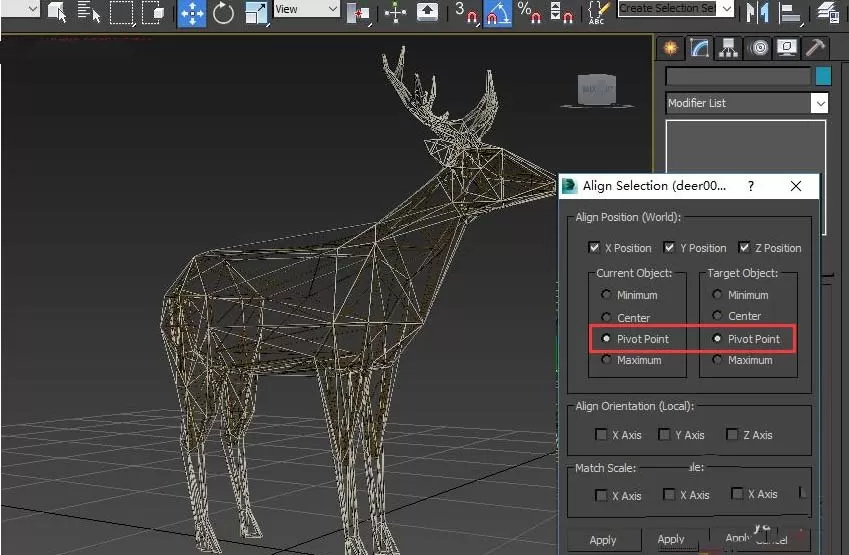The image size is (849, 555).
Task: Toggle Window/Crossing selection mode
Action: [153, 12]
